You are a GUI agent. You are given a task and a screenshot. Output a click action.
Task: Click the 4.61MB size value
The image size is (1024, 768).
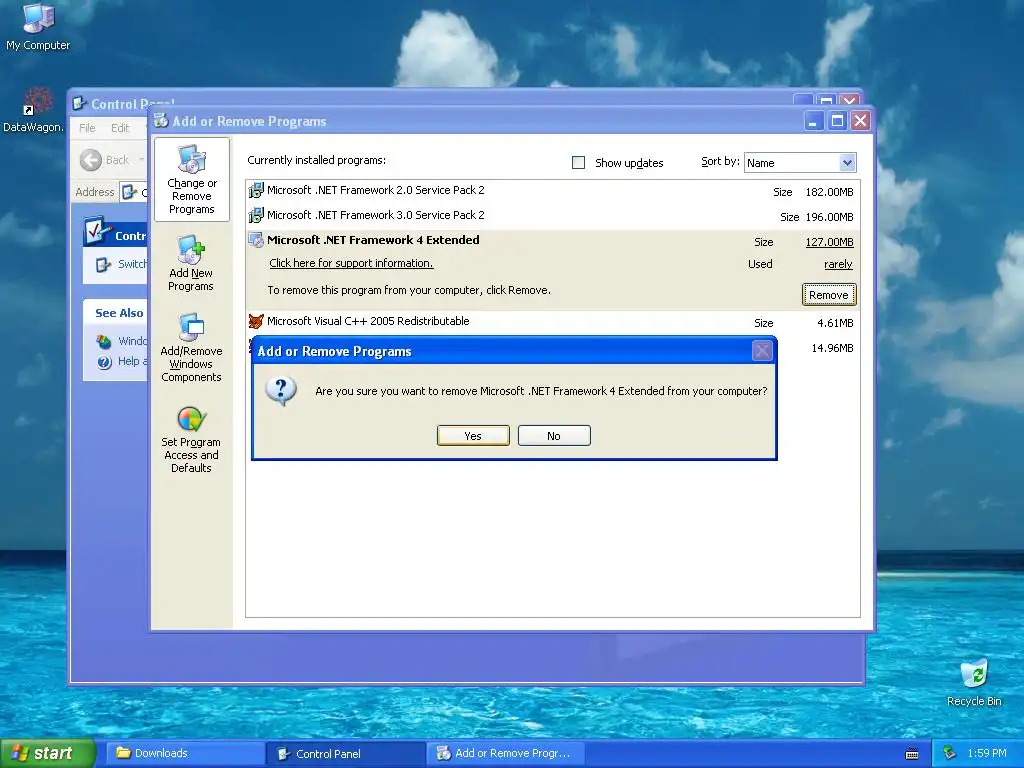pyautogui.click(x=835, y=323)
